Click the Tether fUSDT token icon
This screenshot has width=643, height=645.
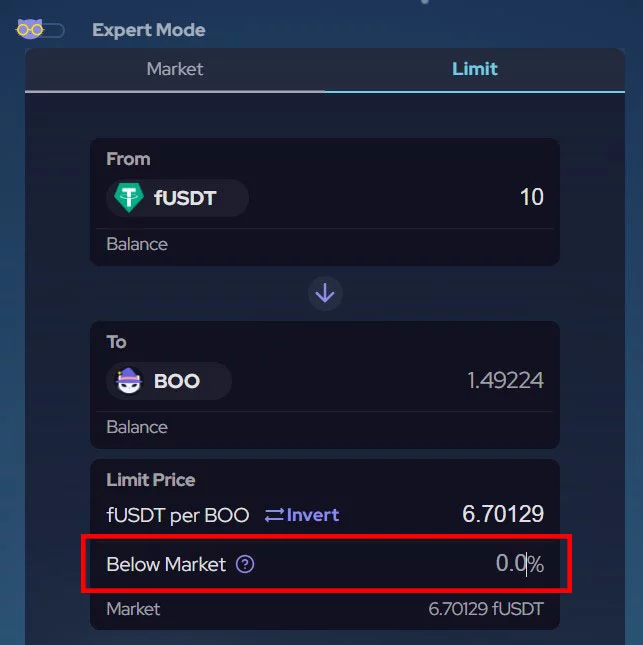click(129, 198)
